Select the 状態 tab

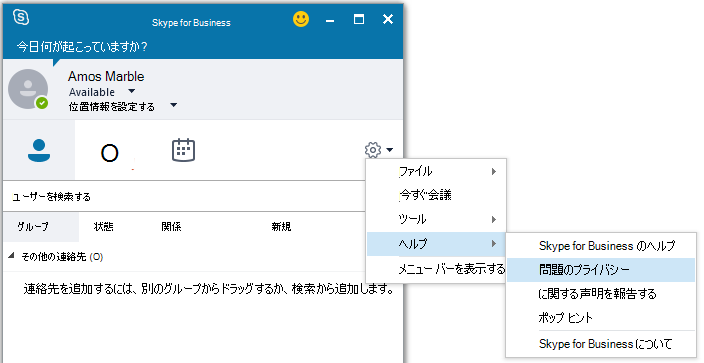103,226
